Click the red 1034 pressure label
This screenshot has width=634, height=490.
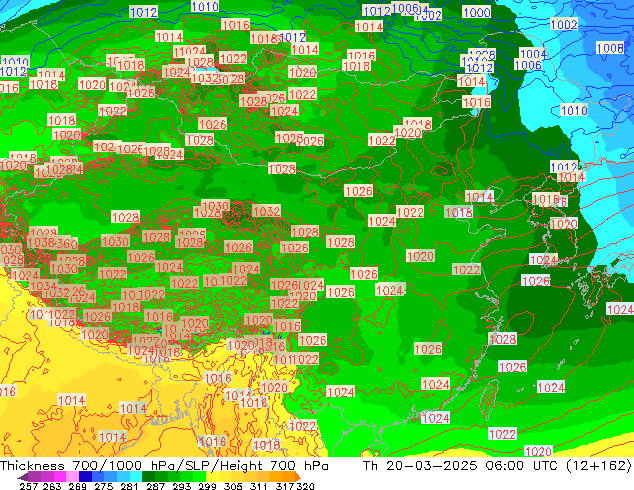click(43, 286)
